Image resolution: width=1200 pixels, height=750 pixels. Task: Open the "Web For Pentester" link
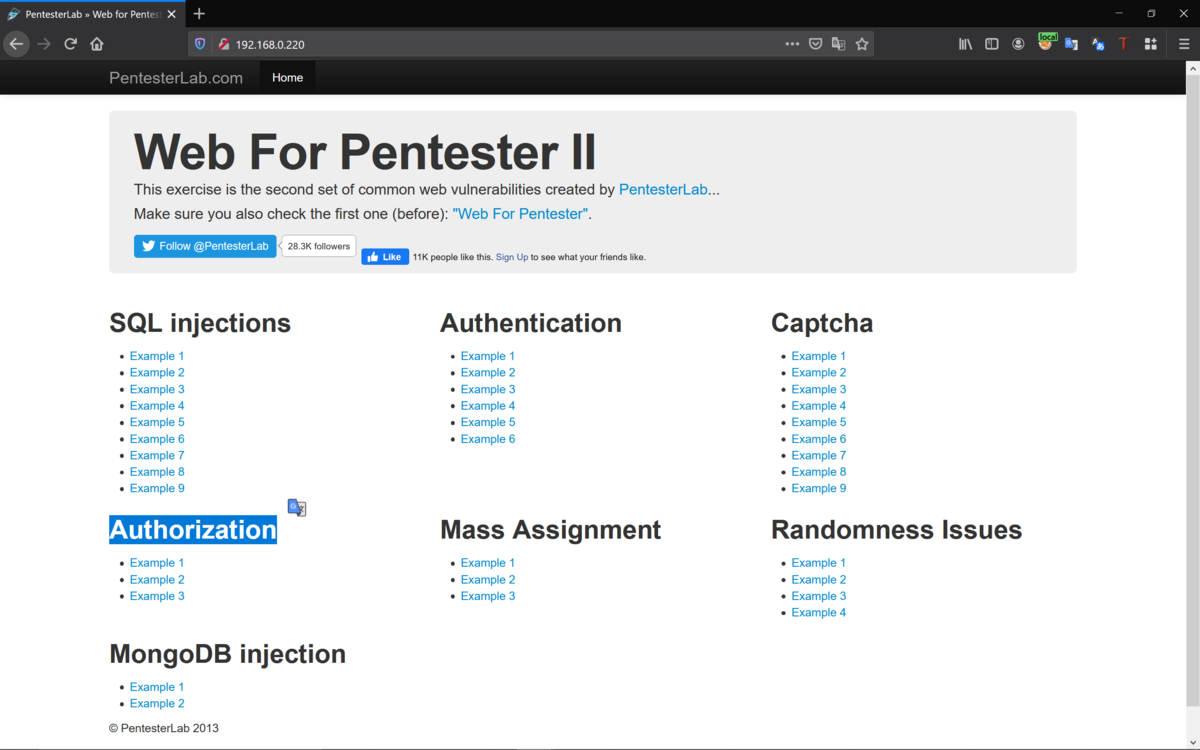click(x=521, y=214)
